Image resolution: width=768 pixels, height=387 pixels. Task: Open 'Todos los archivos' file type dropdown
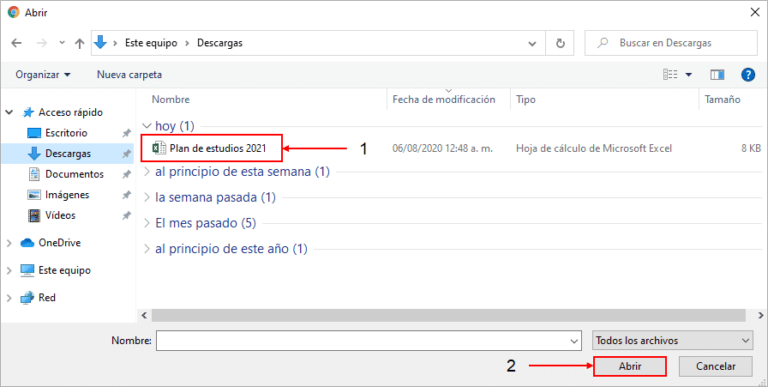(672, 340)
